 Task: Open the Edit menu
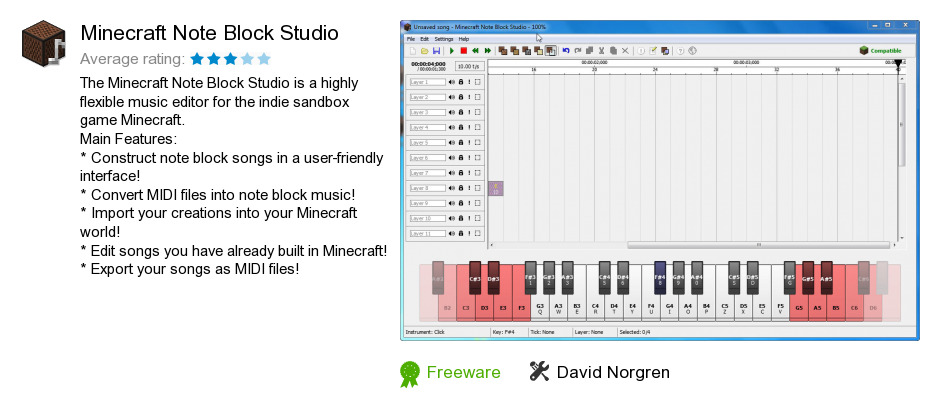(x=424, y=38)
